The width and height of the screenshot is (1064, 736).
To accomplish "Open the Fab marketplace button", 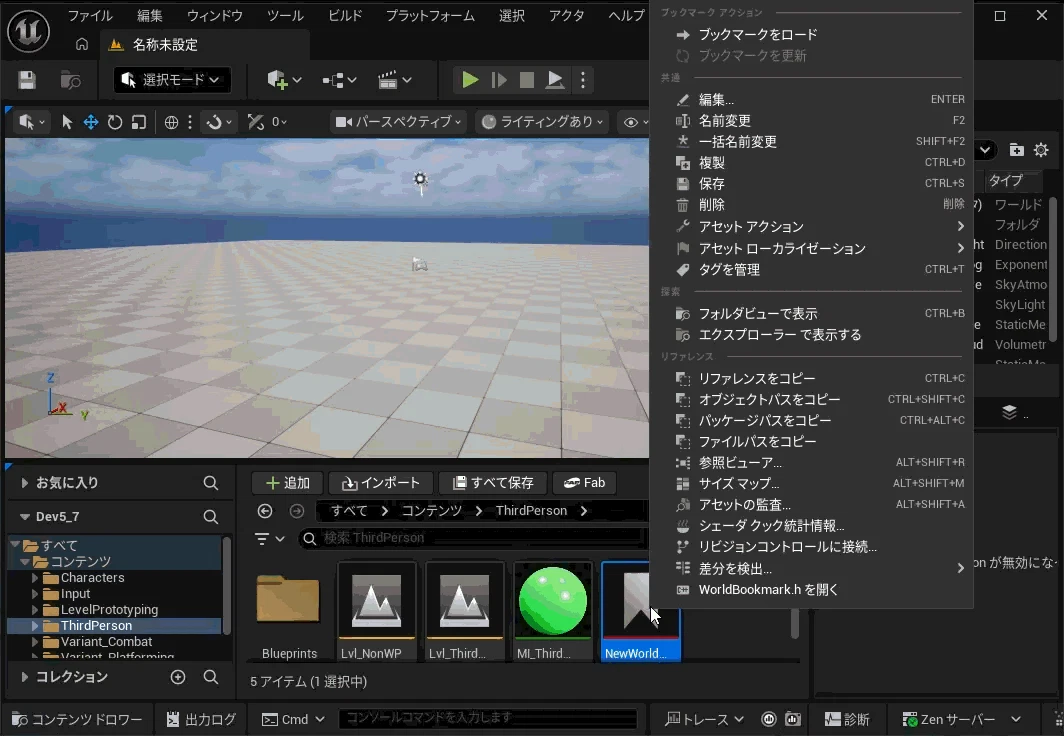I will tap(584, 483).
